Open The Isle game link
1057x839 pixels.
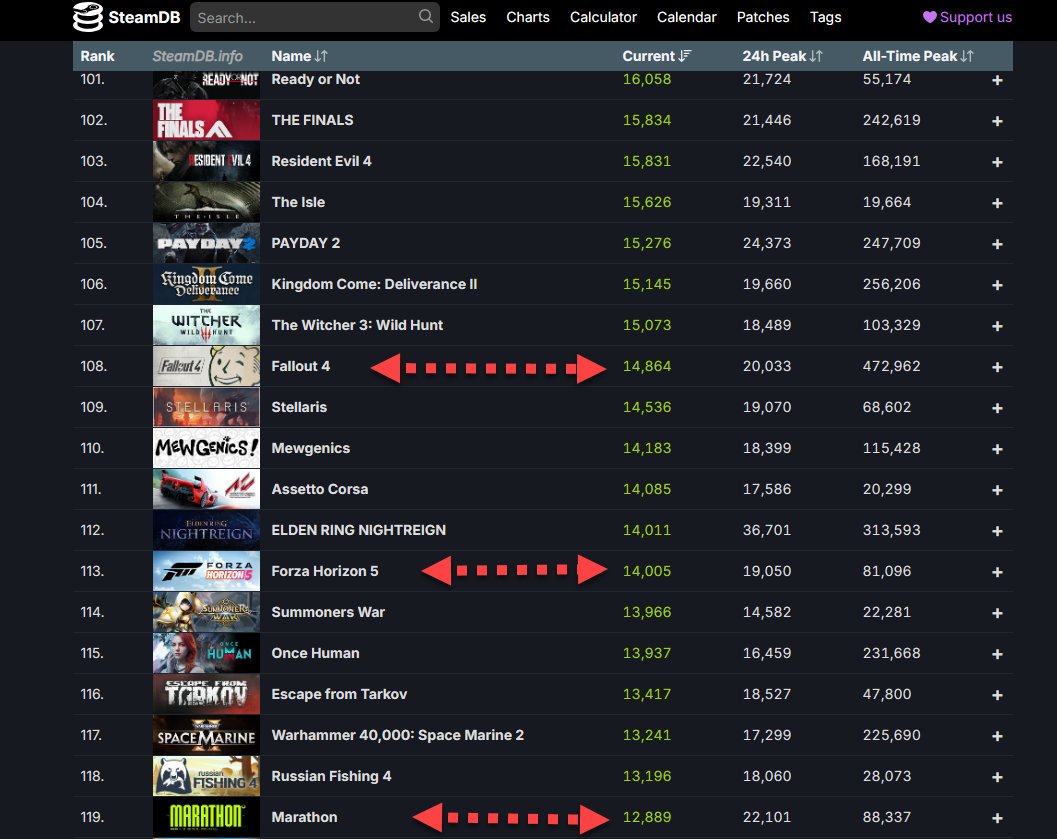(x=298, y=202)
